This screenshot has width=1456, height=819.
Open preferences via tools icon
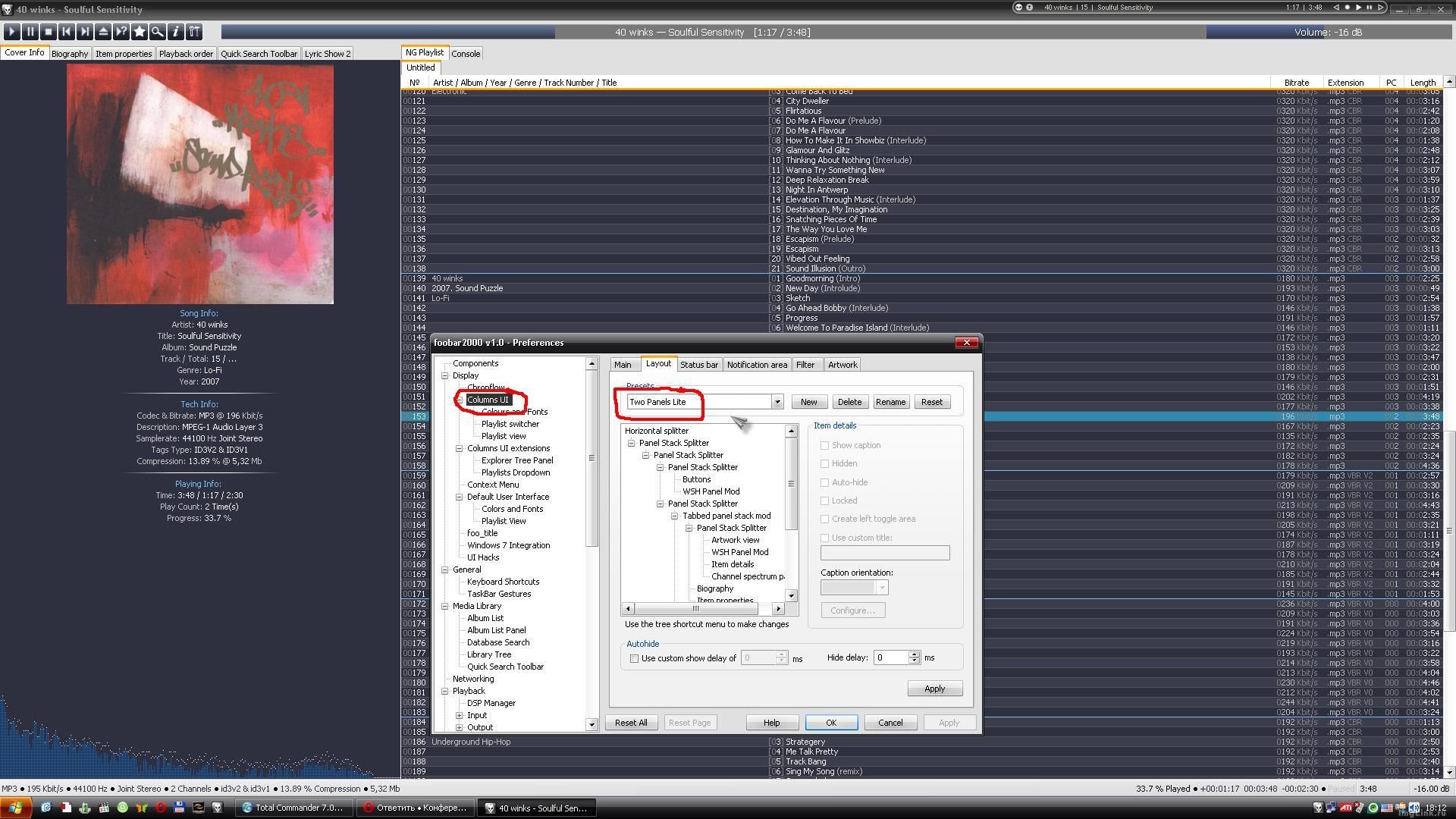[194, 32]
